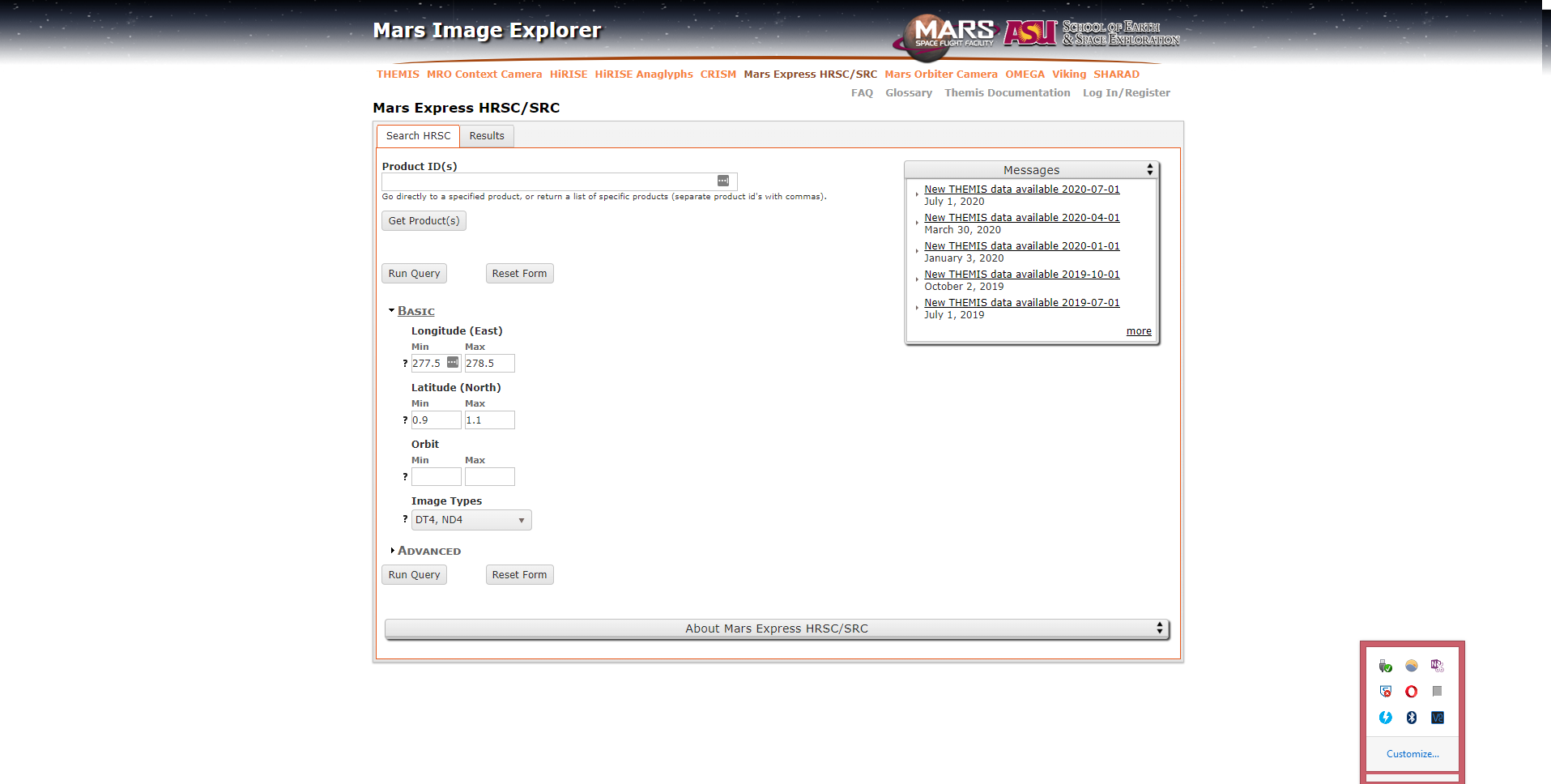Open the THEMIS navigation item

[x=398, y=75]
